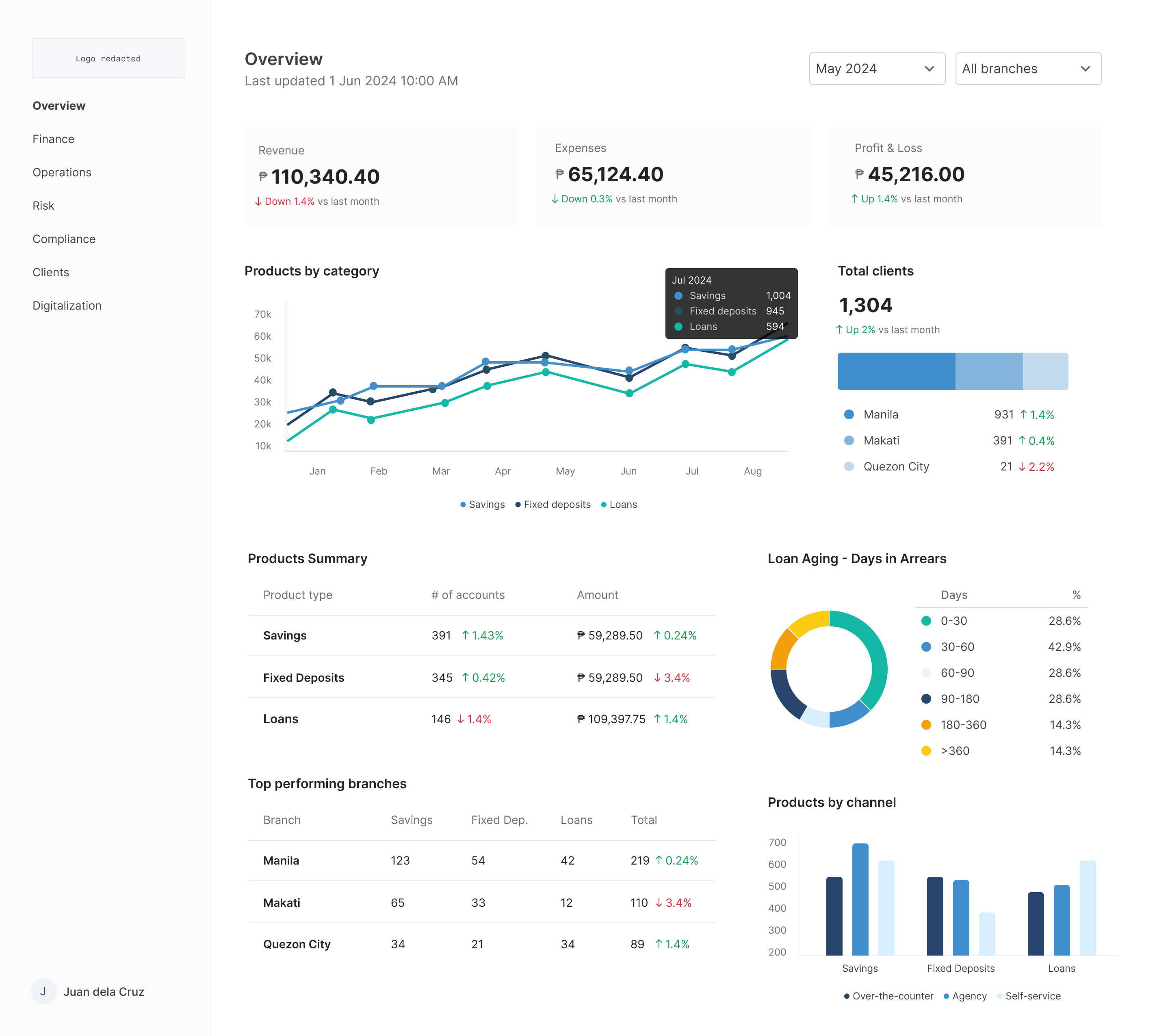Click the Jul Loans data point
The height and width of the screenshot is (1036, 1170).
coord(685,364)
